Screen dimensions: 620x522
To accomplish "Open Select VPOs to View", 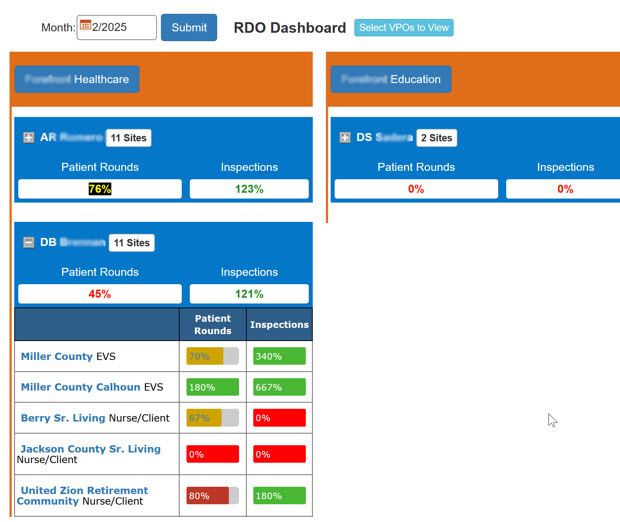I will (x=403, y=28).
